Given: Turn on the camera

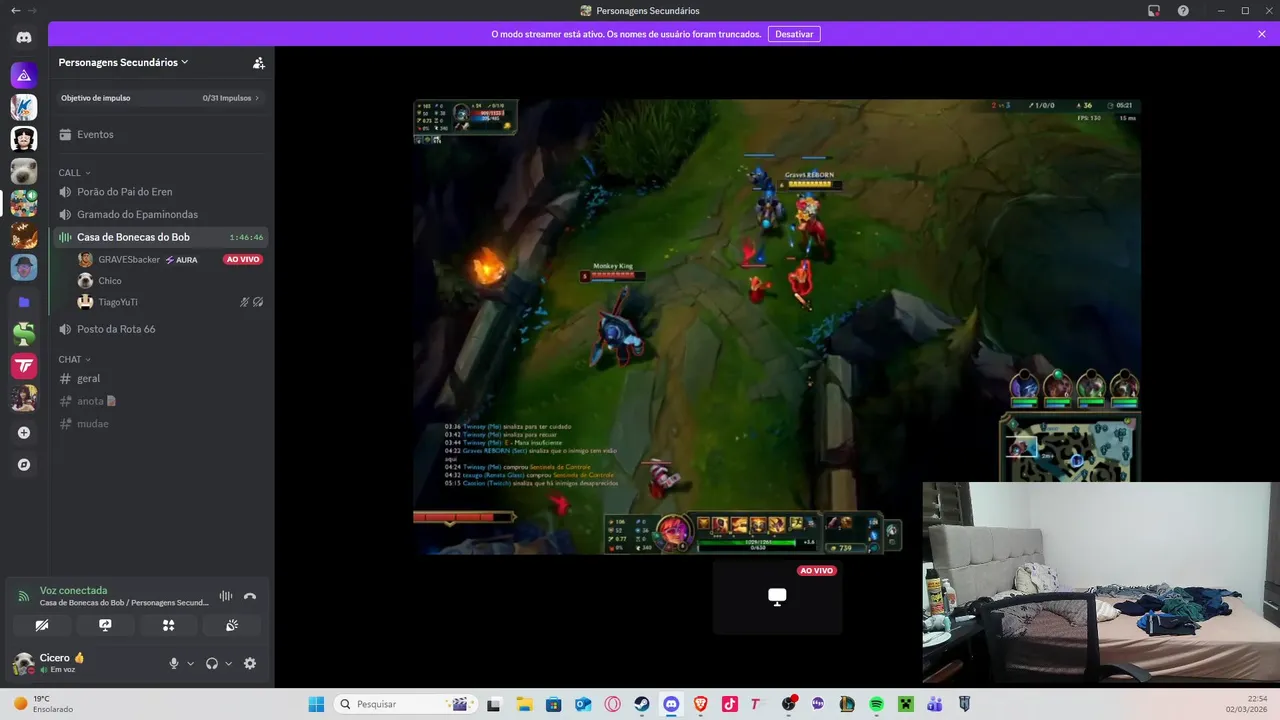Looking at the screenshot, I should tap(42, 625).
